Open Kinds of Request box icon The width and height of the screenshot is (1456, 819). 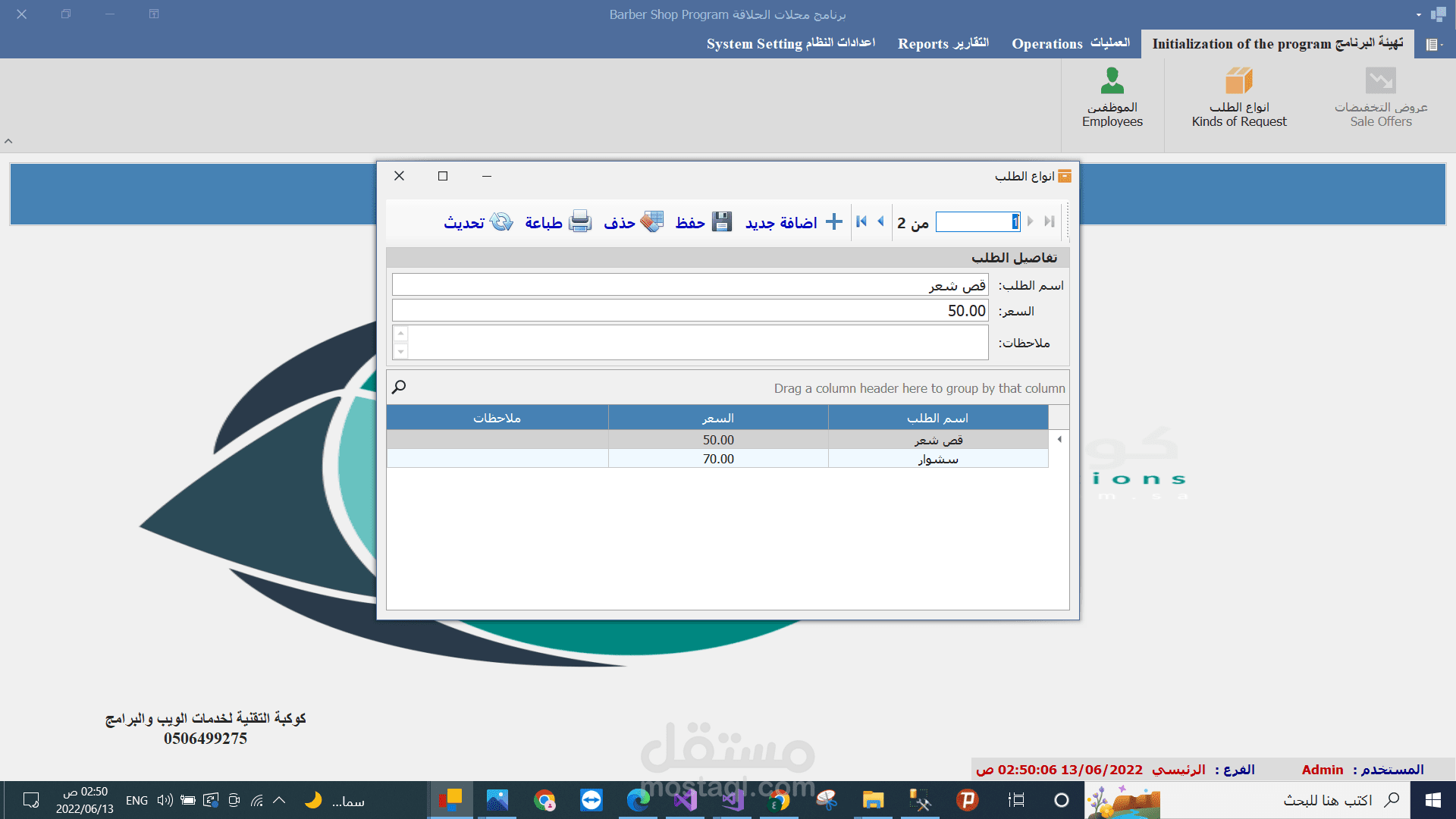click(1238, 81)
